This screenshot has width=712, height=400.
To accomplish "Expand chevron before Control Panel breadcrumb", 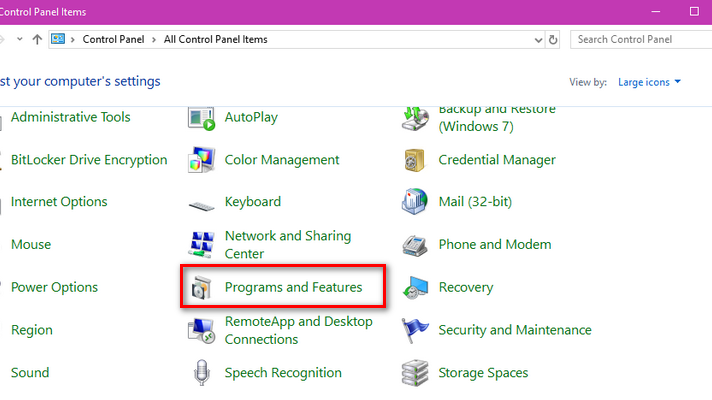I will (72, 40).
